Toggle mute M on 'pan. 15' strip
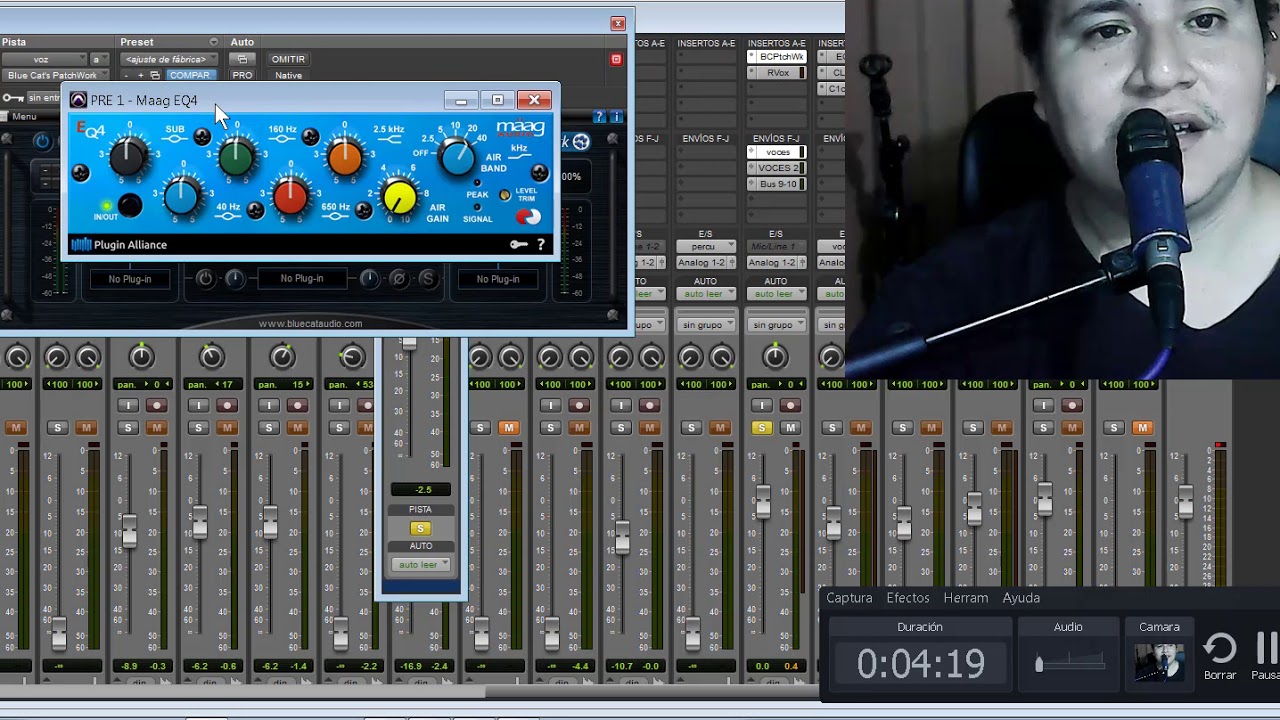 (297, 428)
